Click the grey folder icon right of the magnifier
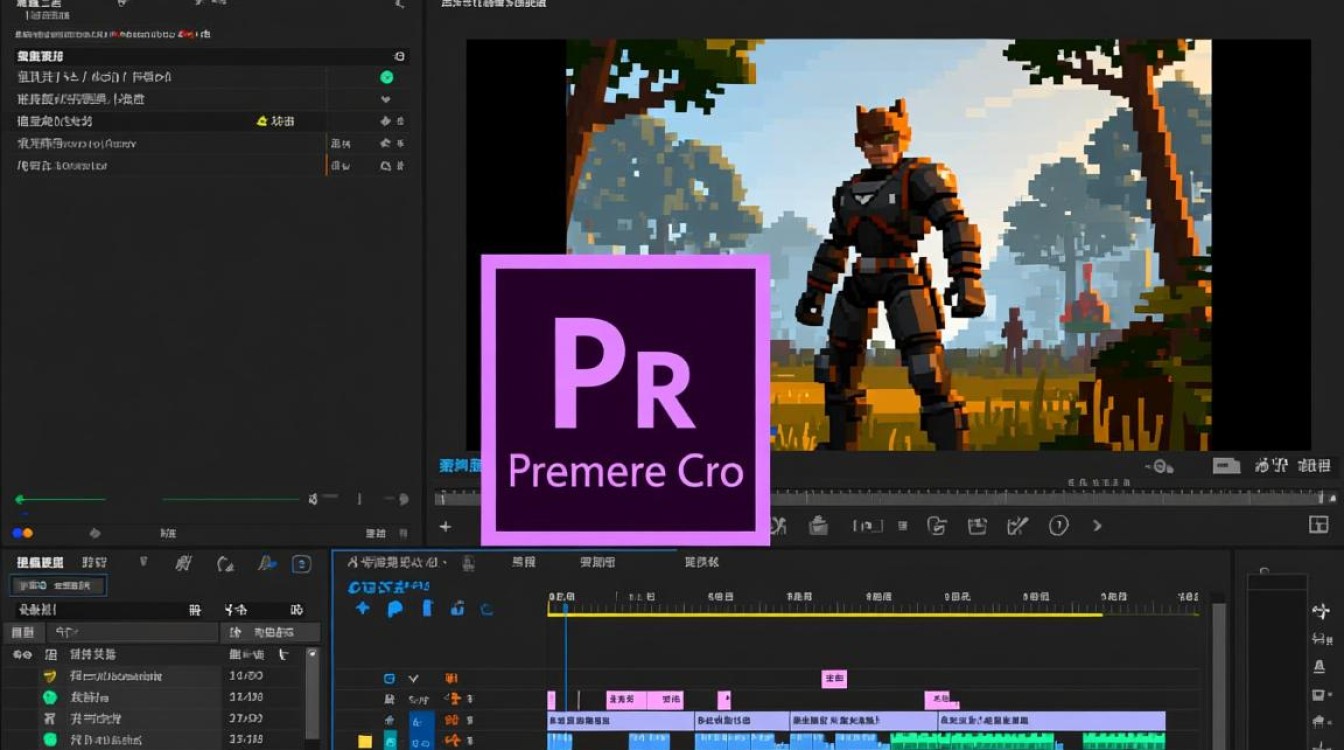This screenshot has width=1344, height=750. (1226, 466)
